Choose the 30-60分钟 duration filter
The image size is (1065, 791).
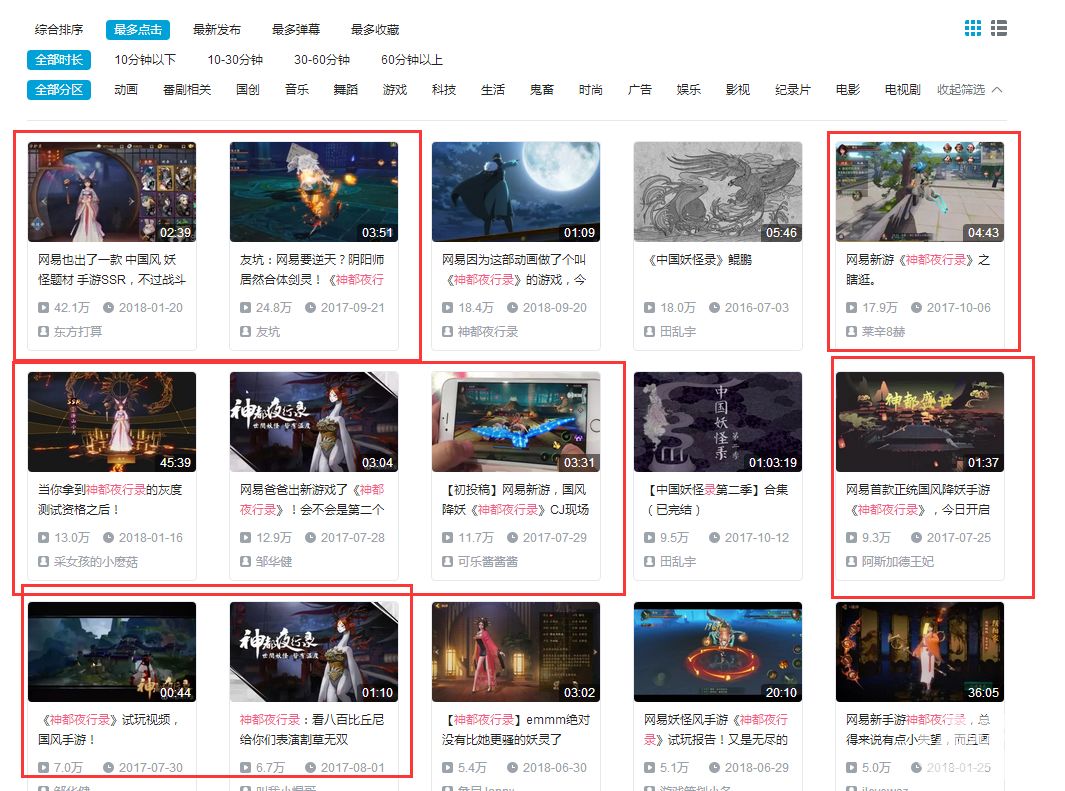pos(322,60)
